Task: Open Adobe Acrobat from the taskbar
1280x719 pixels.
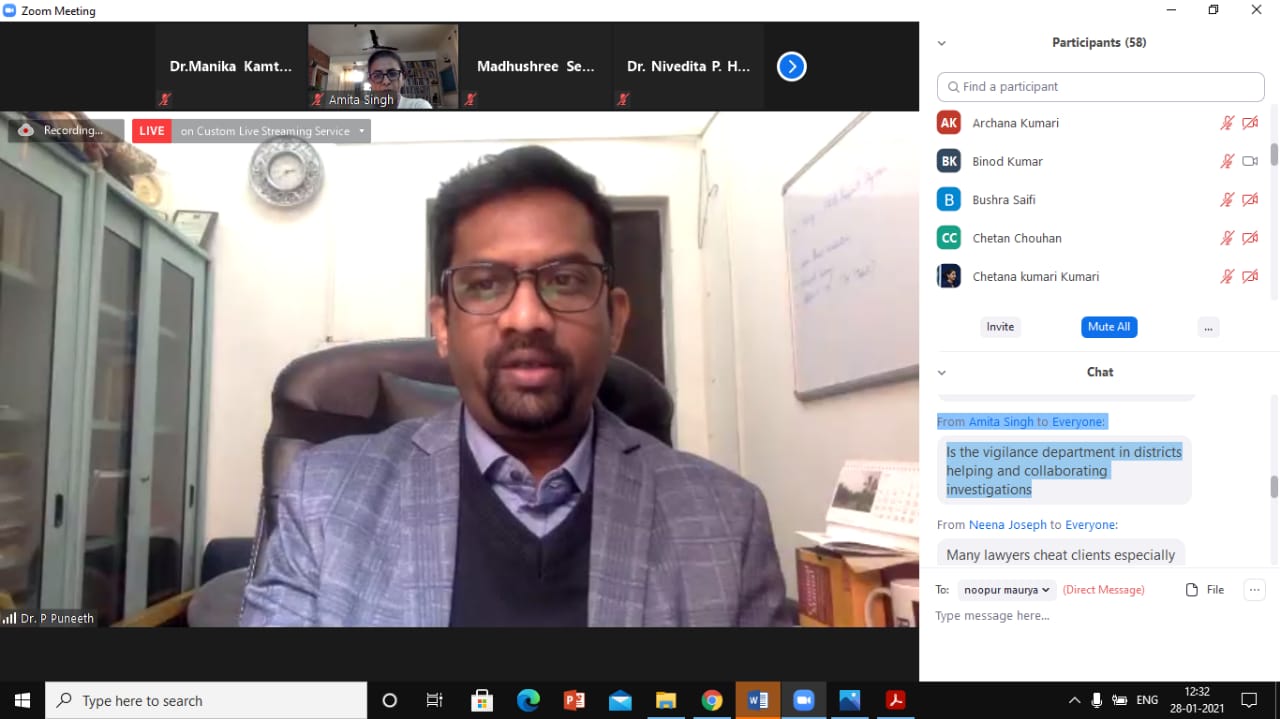Action: (x=895, y=700)
